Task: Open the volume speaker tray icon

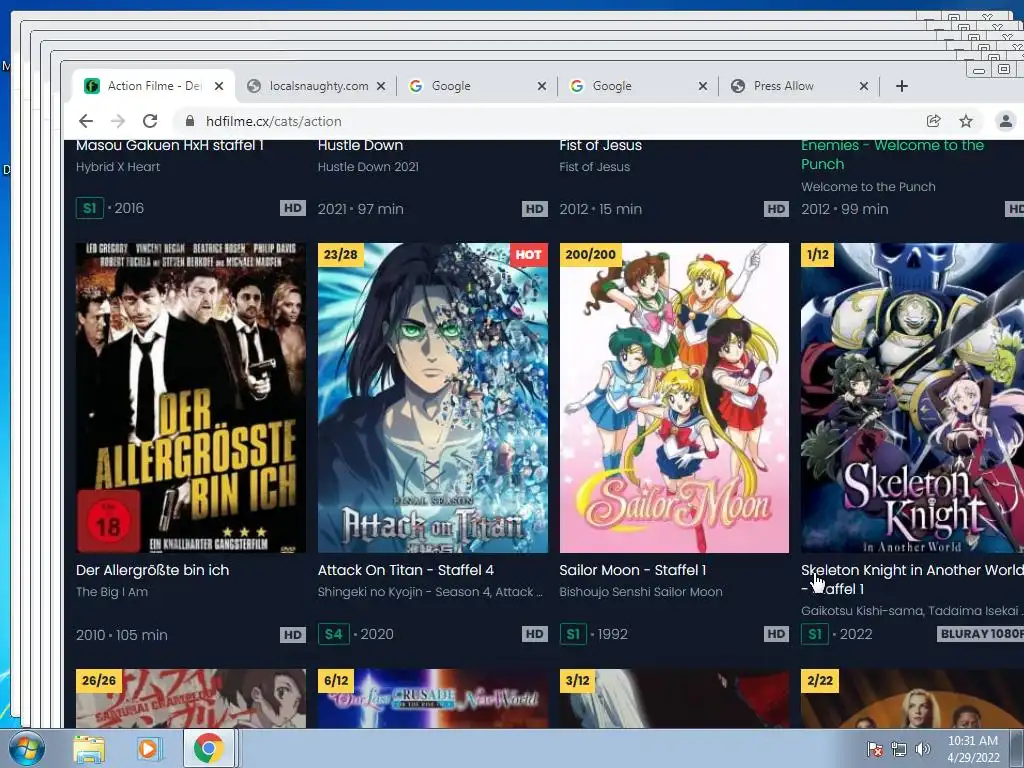Action: 923,749
